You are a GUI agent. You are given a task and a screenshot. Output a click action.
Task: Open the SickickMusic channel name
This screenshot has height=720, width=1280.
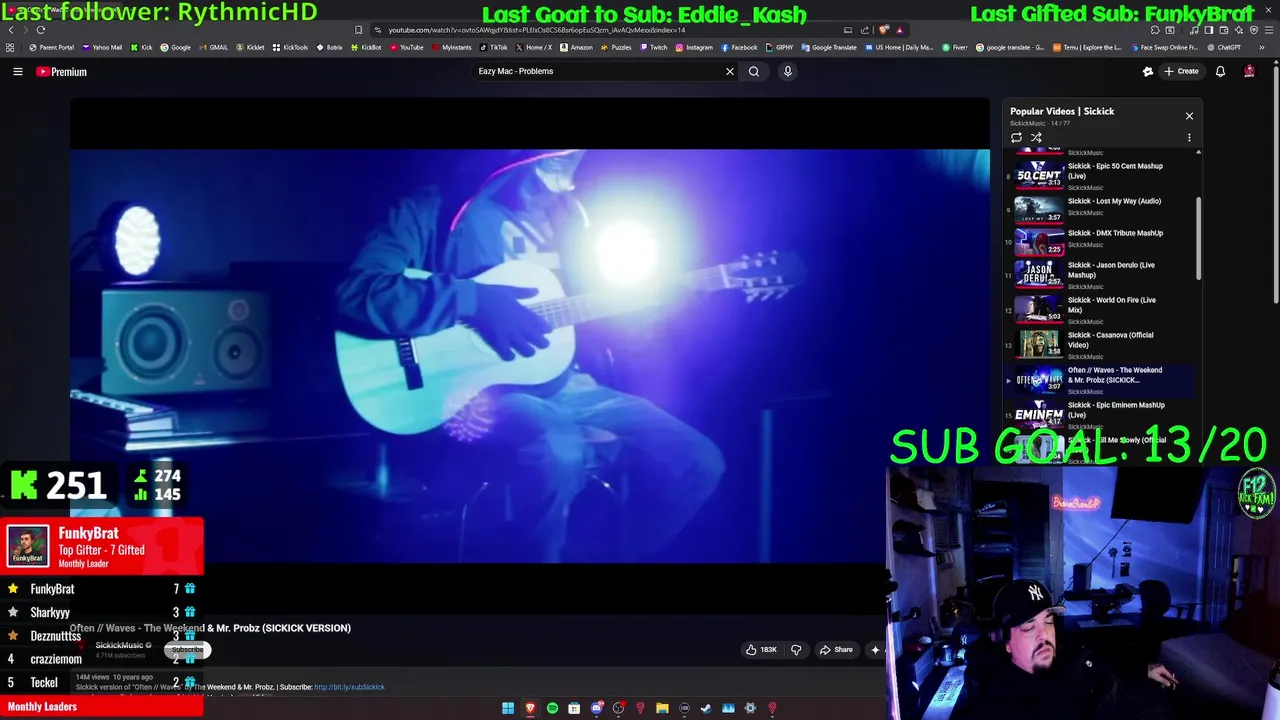point(119,646)
